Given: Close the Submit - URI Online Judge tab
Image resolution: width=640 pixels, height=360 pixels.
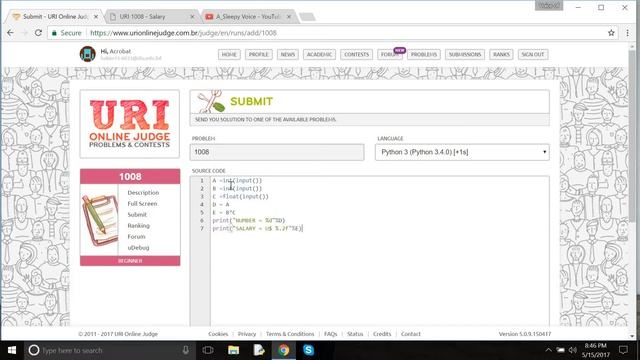Looking at the screenshot, I should point(96,17).
